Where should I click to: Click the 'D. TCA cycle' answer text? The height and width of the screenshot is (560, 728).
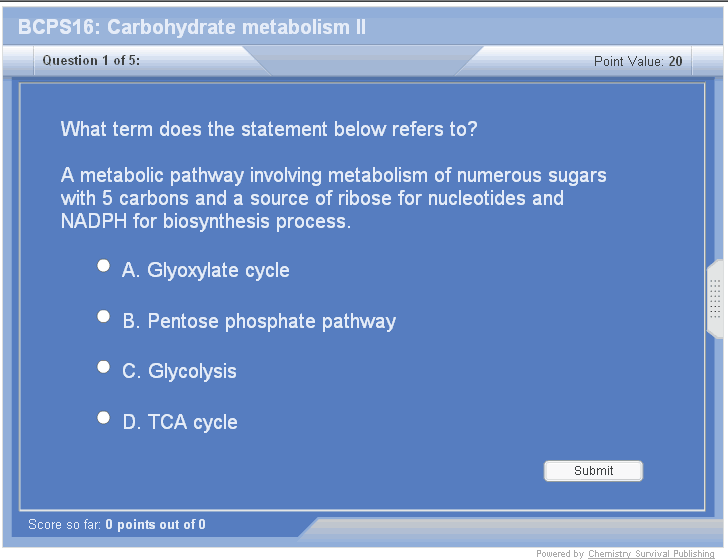[x=180, y=422]
